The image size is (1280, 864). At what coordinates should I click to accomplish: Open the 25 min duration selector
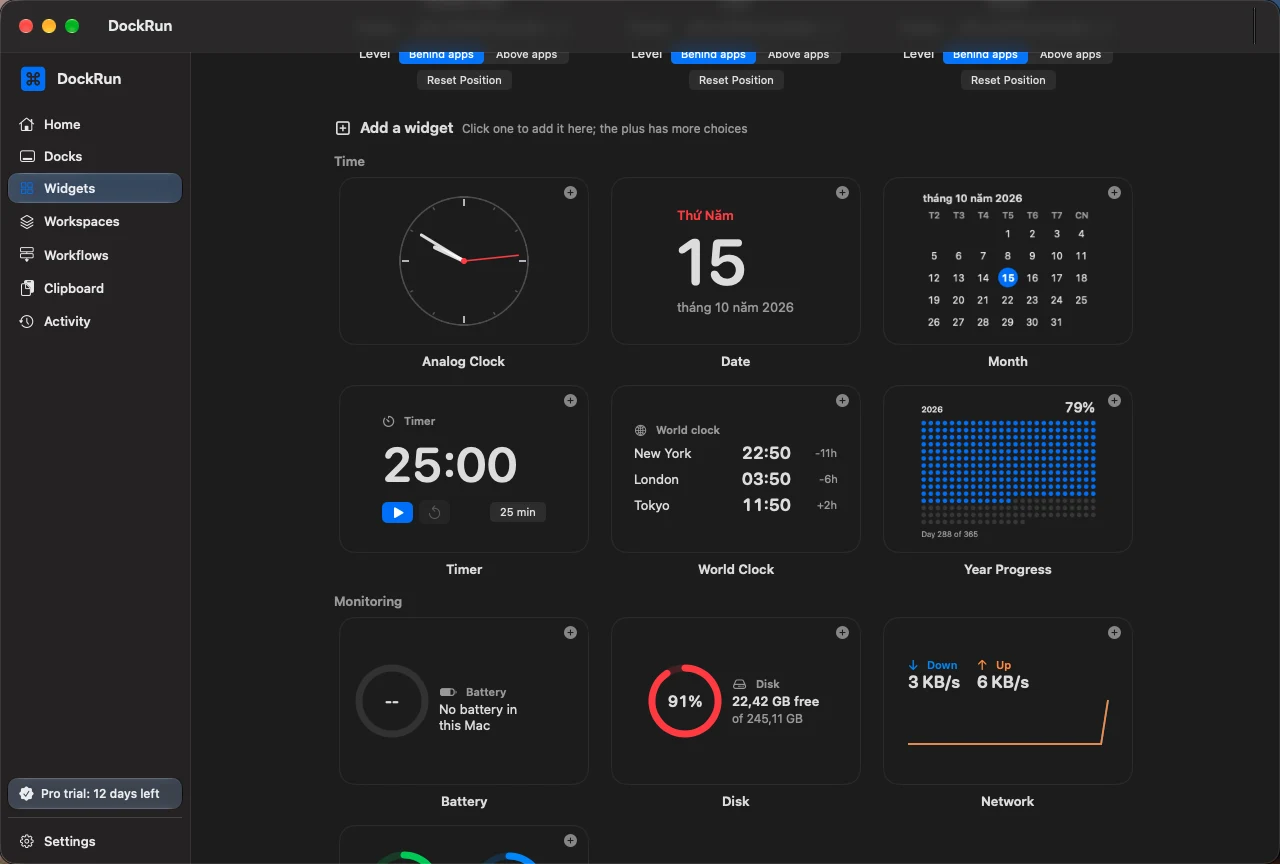click(517, 512)
